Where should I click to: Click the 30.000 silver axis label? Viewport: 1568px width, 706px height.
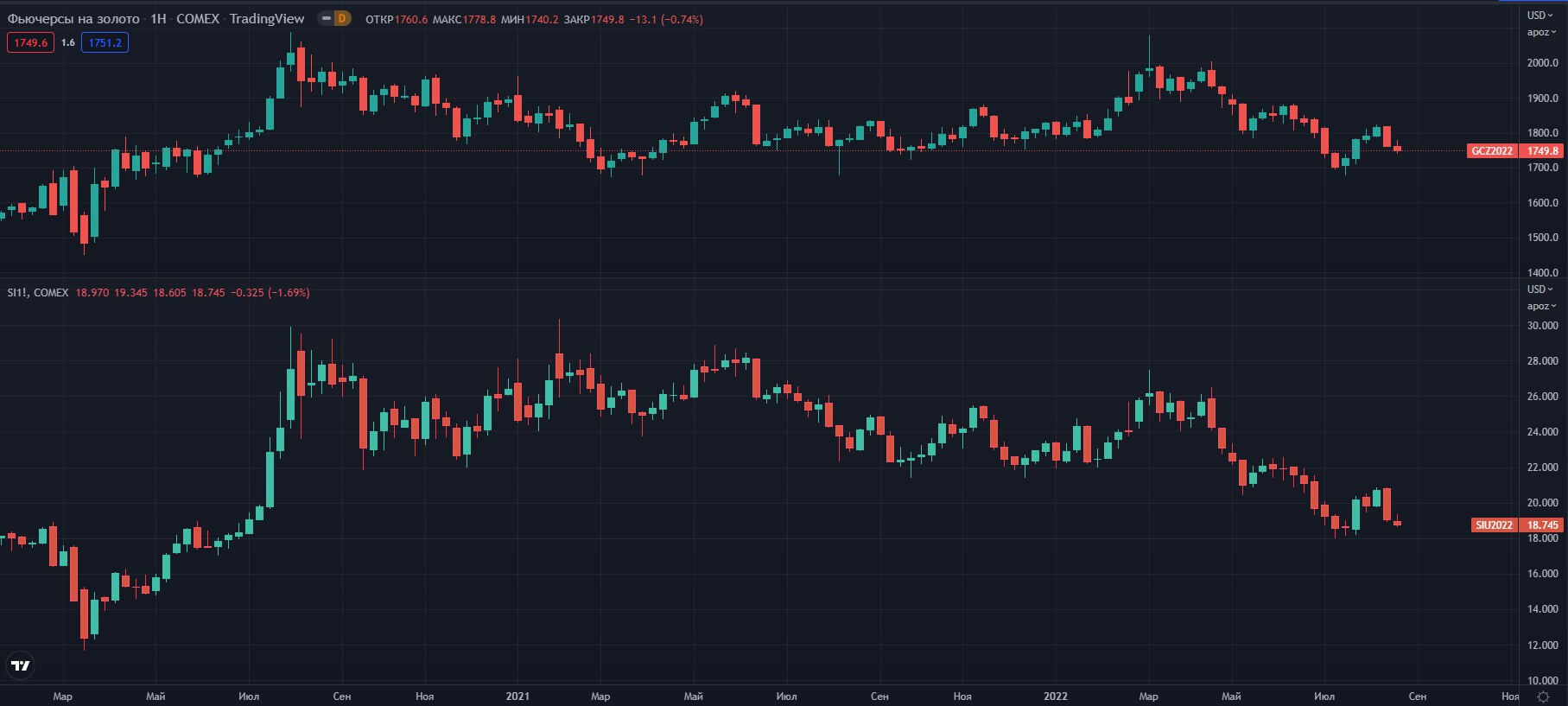[x=1543, y=326]
